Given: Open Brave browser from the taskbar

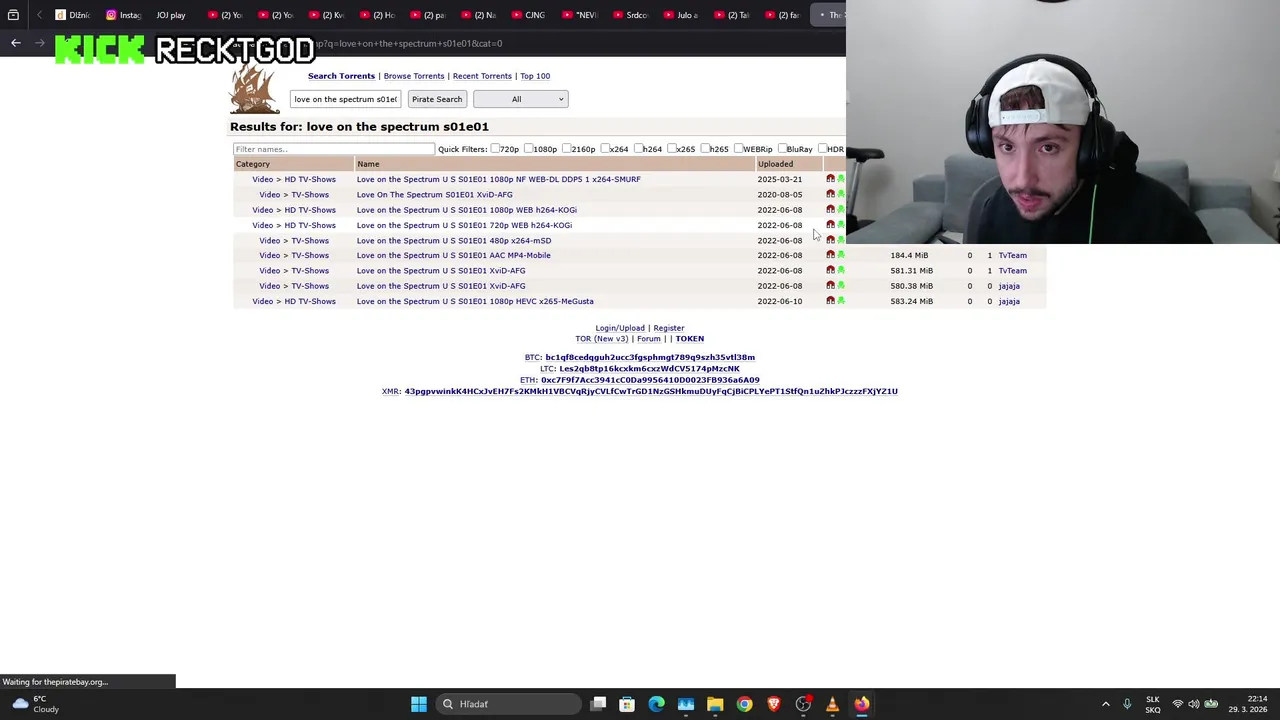Looking at the screenshot, I should tap(773, 704).
